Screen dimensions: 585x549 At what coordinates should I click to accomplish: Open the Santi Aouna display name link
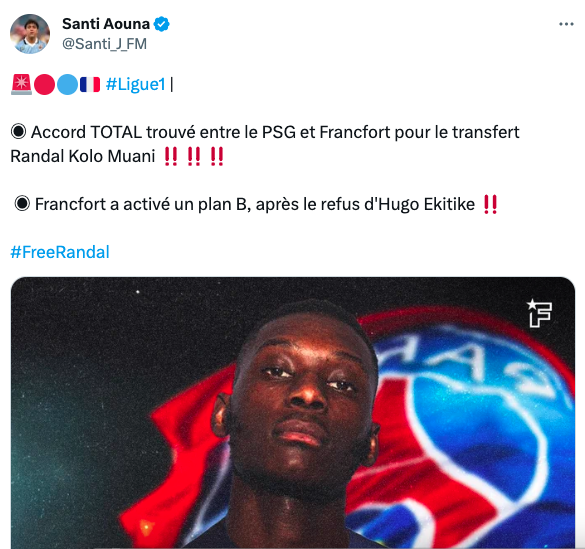pyautogui.click(x=106, y=24)
